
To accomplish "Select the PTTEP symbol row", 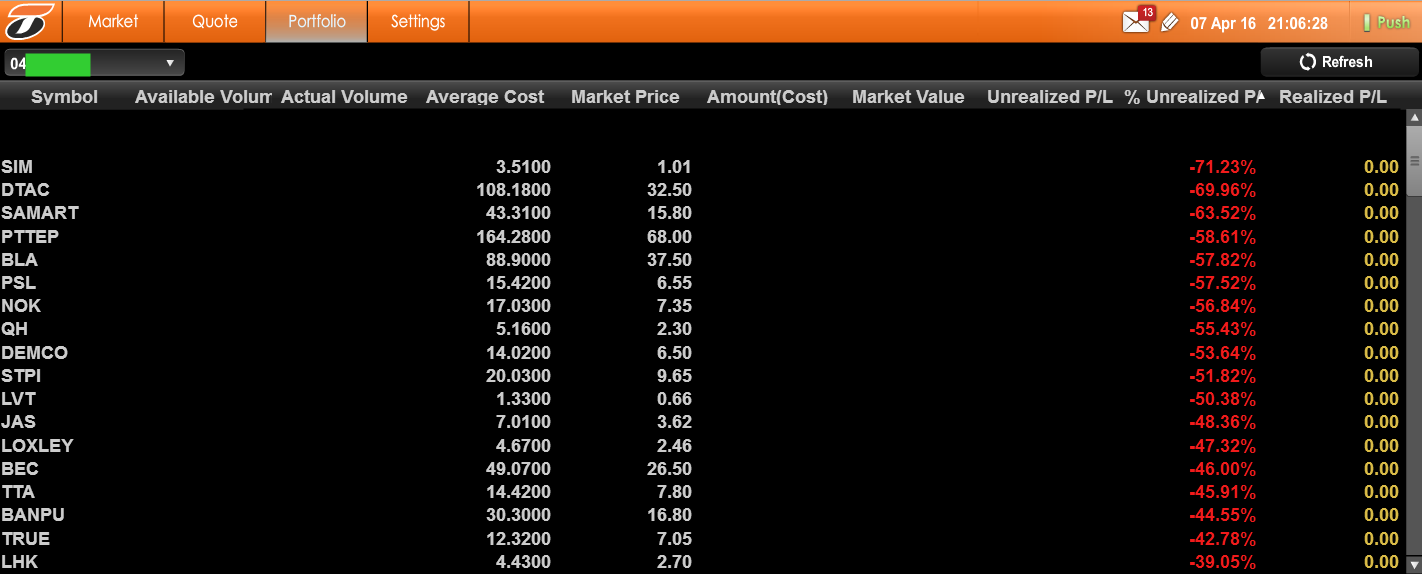I will (703, 237).
